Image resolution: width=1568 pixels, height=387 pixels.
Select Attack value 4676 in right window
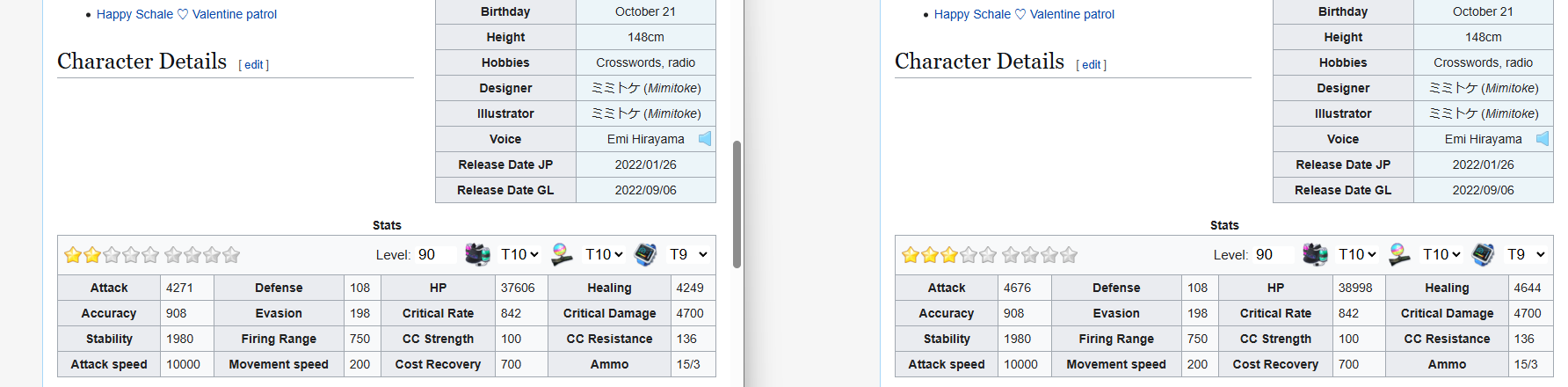pyautogui.click(x=1017, y=288)
